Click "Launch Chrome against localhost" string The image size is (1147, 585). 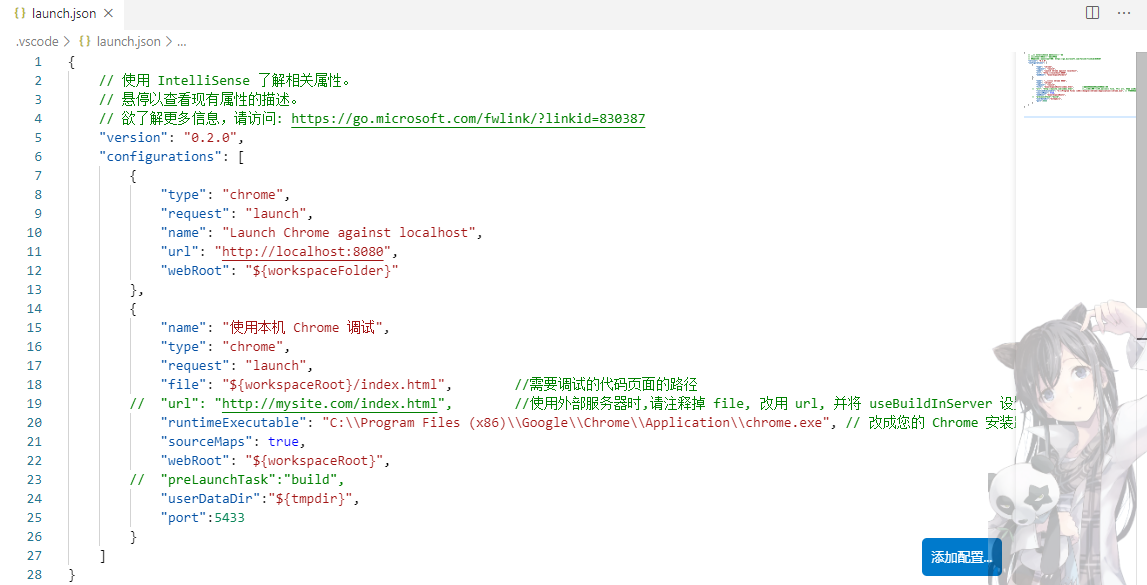349,233
